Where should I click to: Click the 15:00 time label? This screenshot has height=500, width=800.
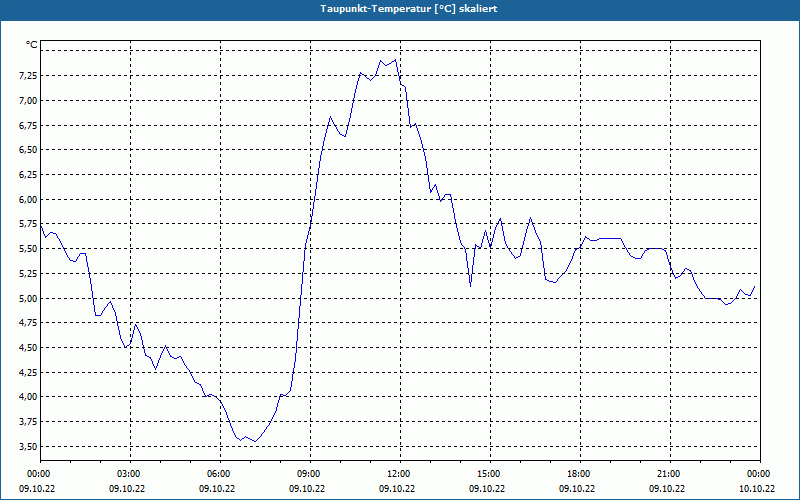tap(490, 474)
